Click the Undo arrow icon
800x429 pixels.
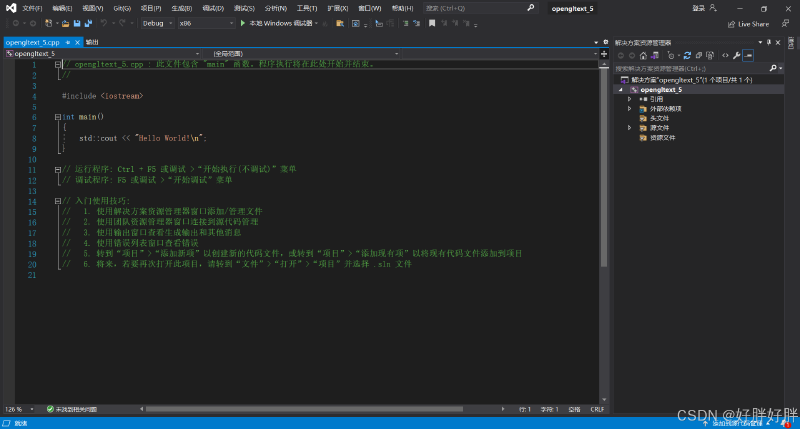(x=104, y=23)
